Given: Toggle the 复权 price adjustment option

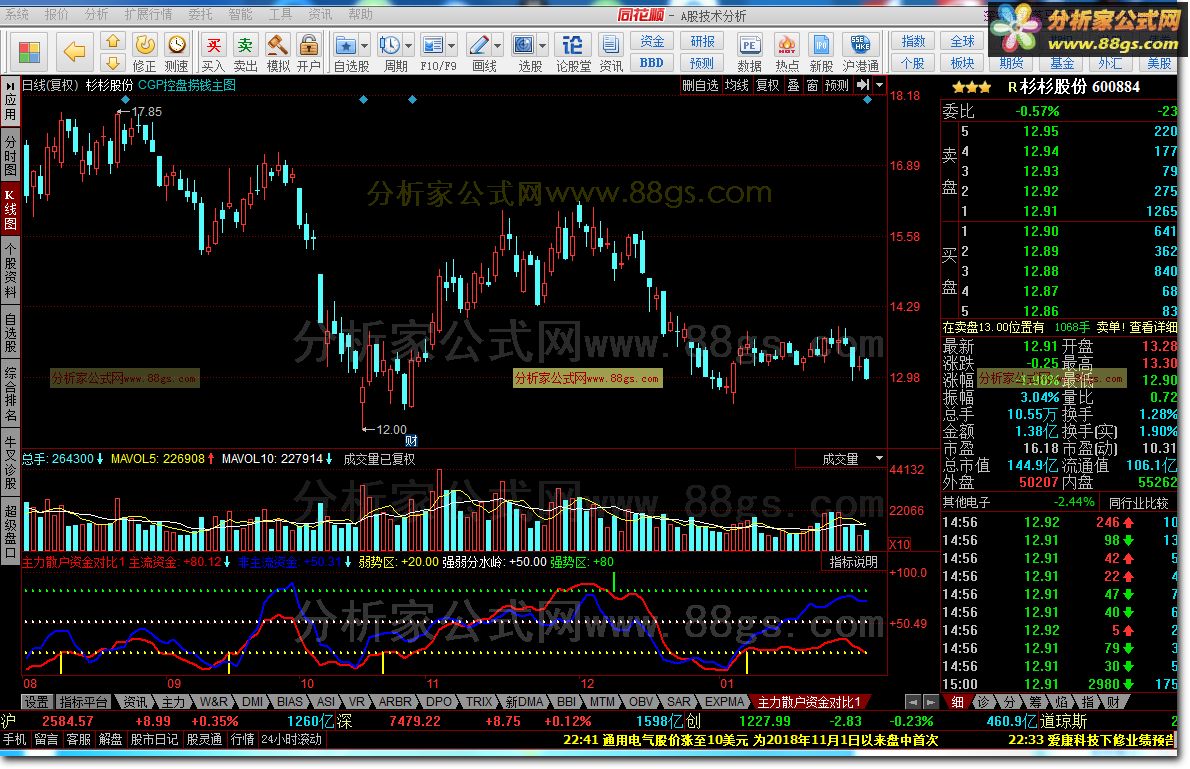Looking at the screenshot, I should pos(767,85).
